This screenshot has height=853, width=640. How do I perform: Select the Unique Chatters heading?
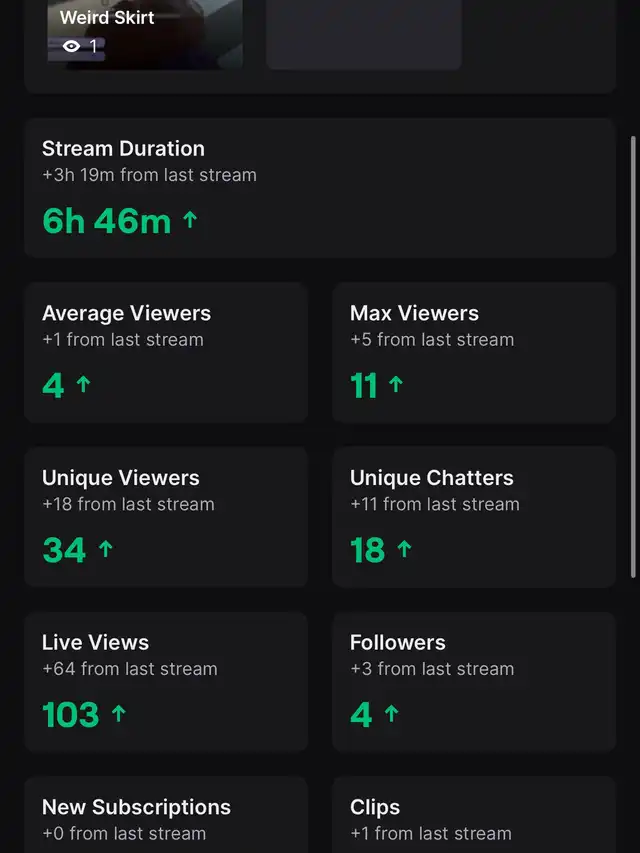[x=432, y=478]
